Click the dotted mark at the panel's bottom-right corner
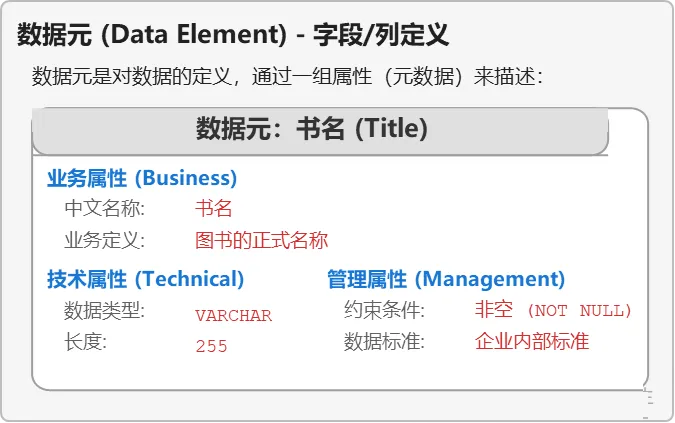 (648, 398)
